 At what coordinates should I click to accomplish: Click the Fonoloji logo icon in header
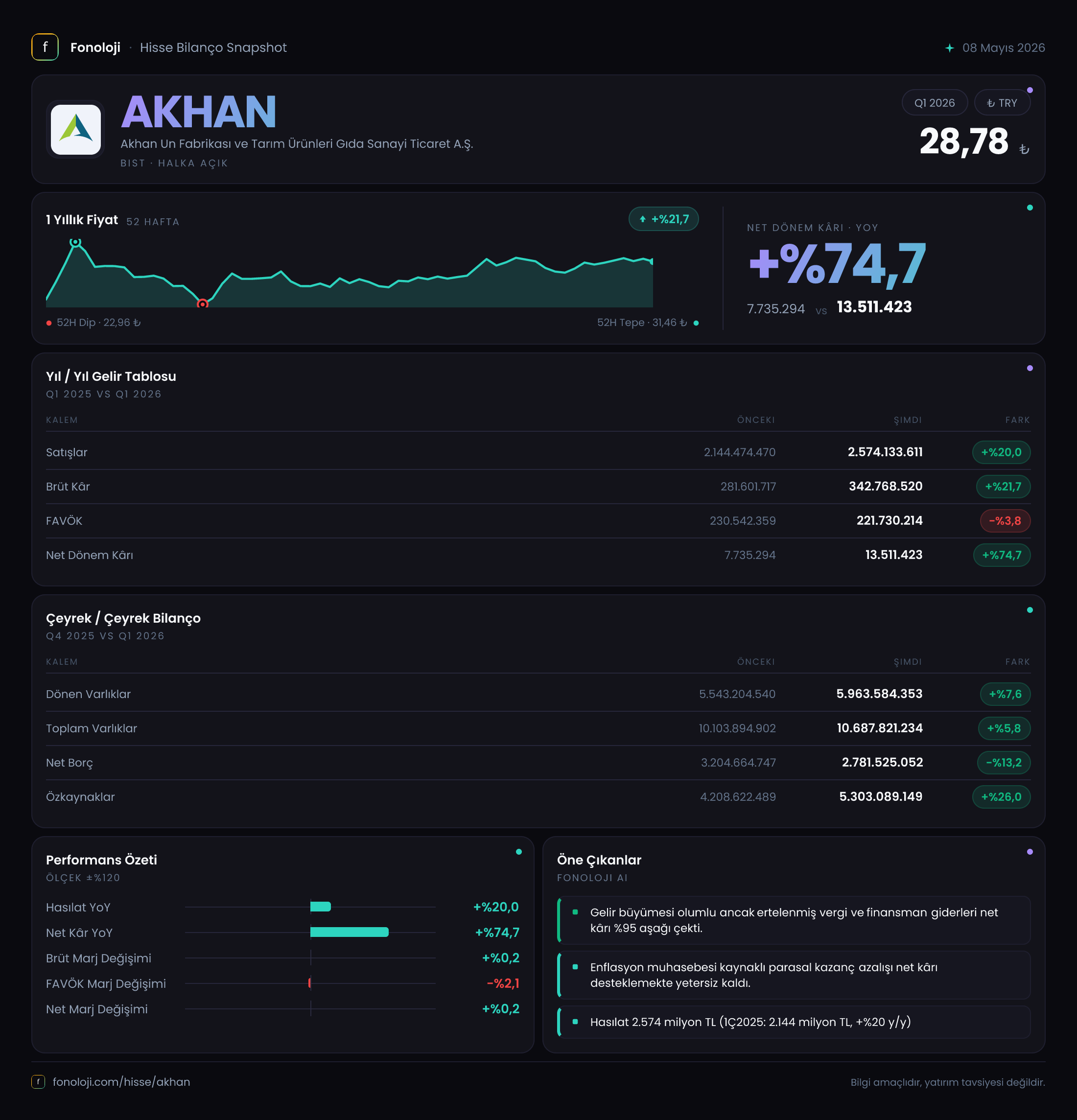pos(45,47)
